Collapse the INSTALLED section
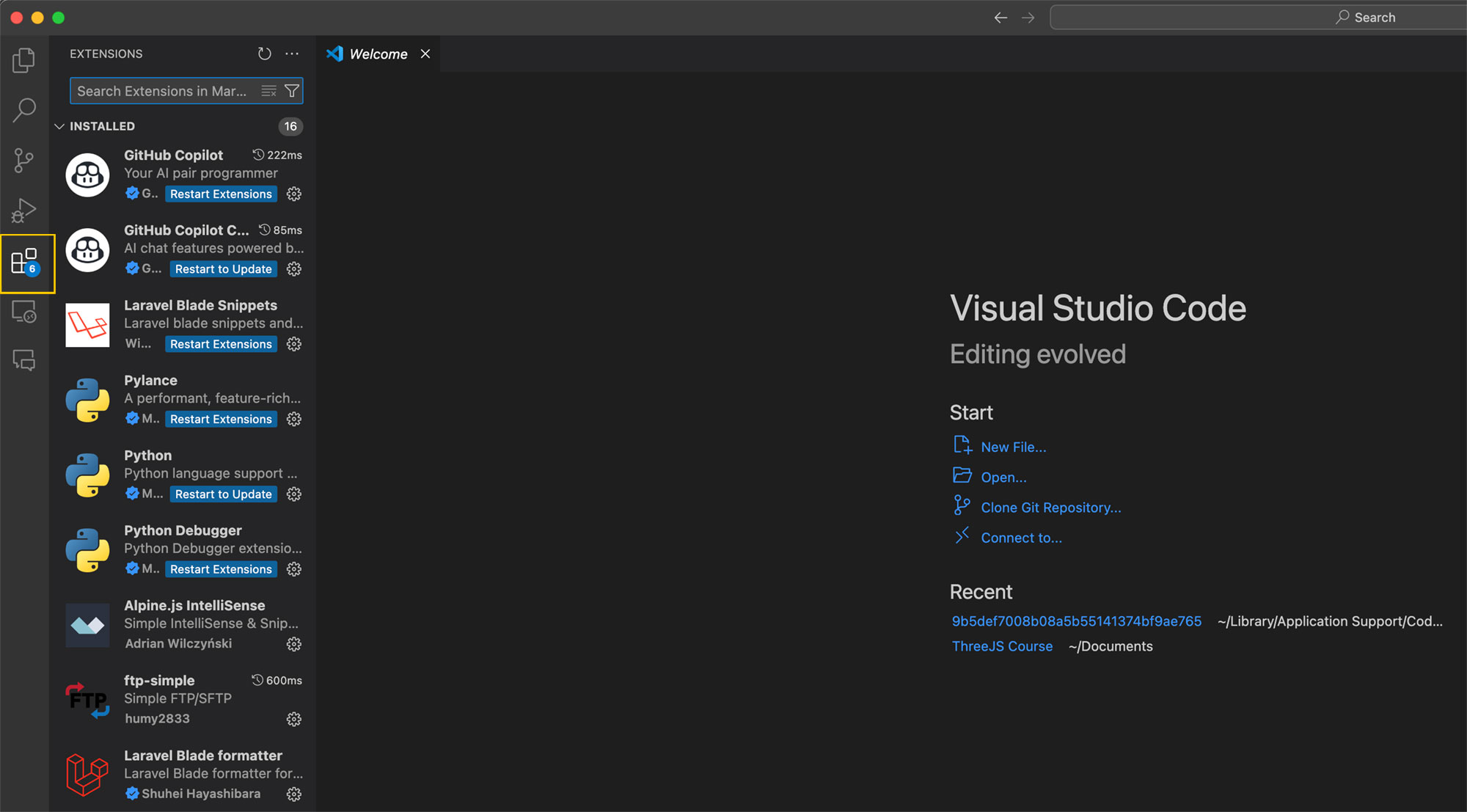Image resolution: width=1467 pixels, height=812 pixels. pyautogui.click(x=59, y=126)
